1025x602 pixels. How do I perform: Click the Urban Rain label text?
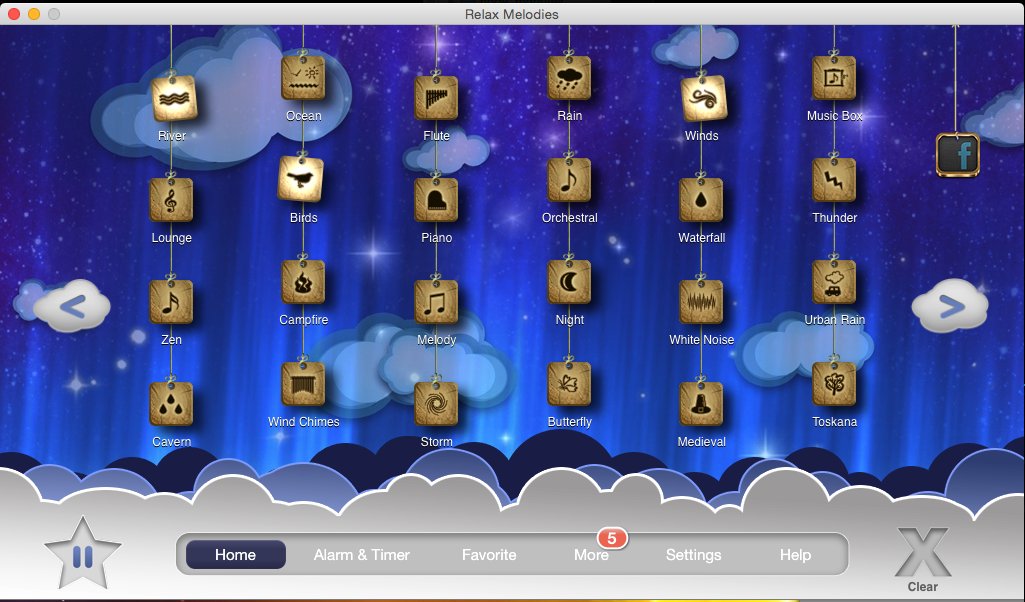[834, 320]
